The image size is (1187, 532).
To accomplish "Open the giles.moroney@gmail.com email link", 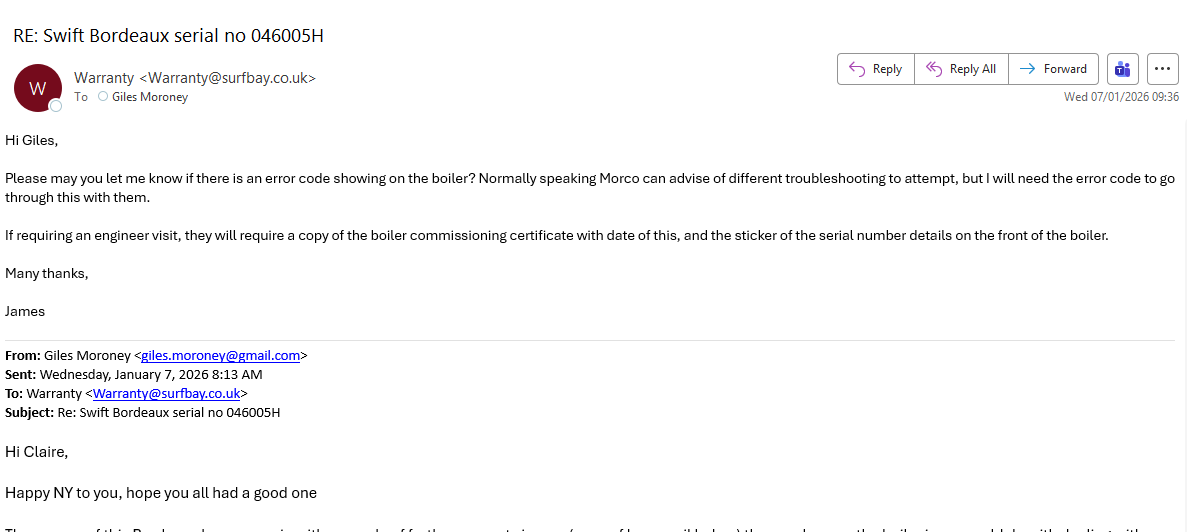I will pos(220,355).
